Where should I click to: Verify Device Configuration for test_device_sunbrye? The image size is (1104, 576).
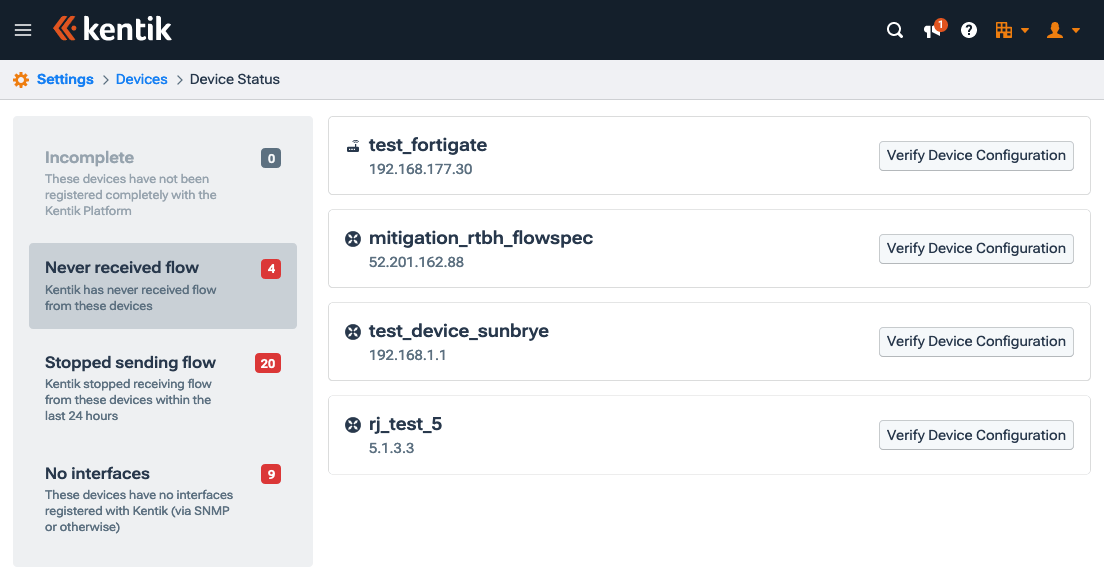pyautogui.click(x=976, y=341)
